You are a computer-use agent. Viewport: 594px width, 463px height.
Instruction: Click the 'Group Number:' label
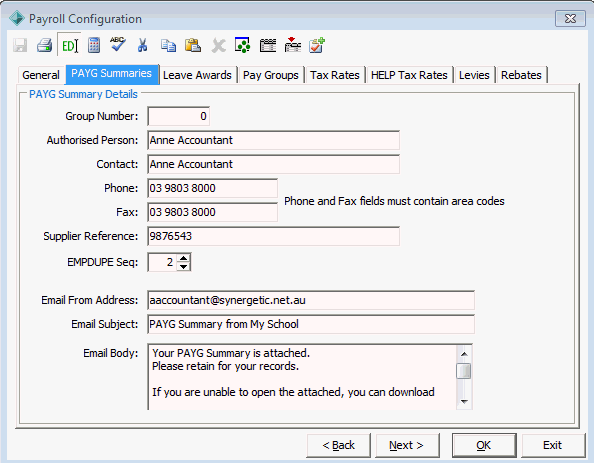[x=102, y=116]
